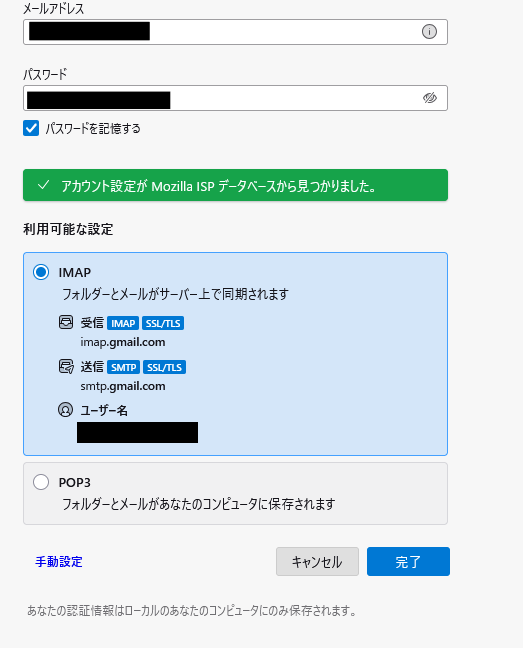The width and height of the screenshot is (523, 649).
Task: Click the checkmark icon in green banner
Action: [43, 185]
